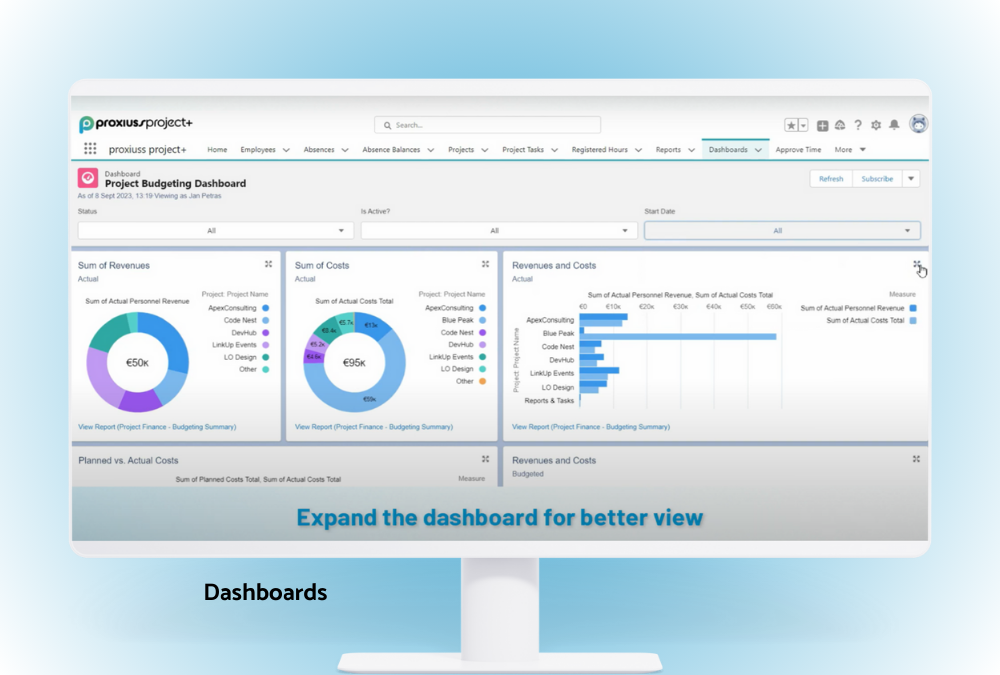
Task: Open the setup gear icon
Action: pos(876,125)
